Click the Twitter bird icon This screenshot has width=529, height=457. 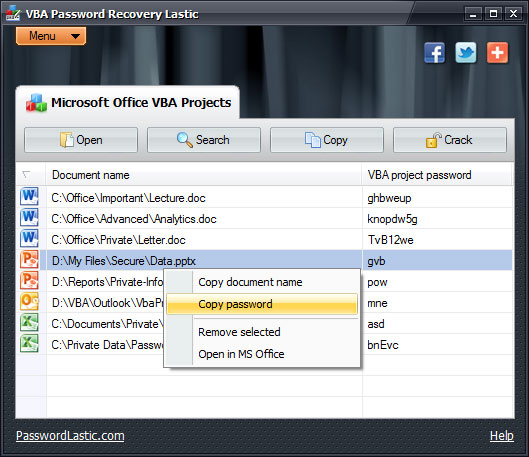(466, 53)
